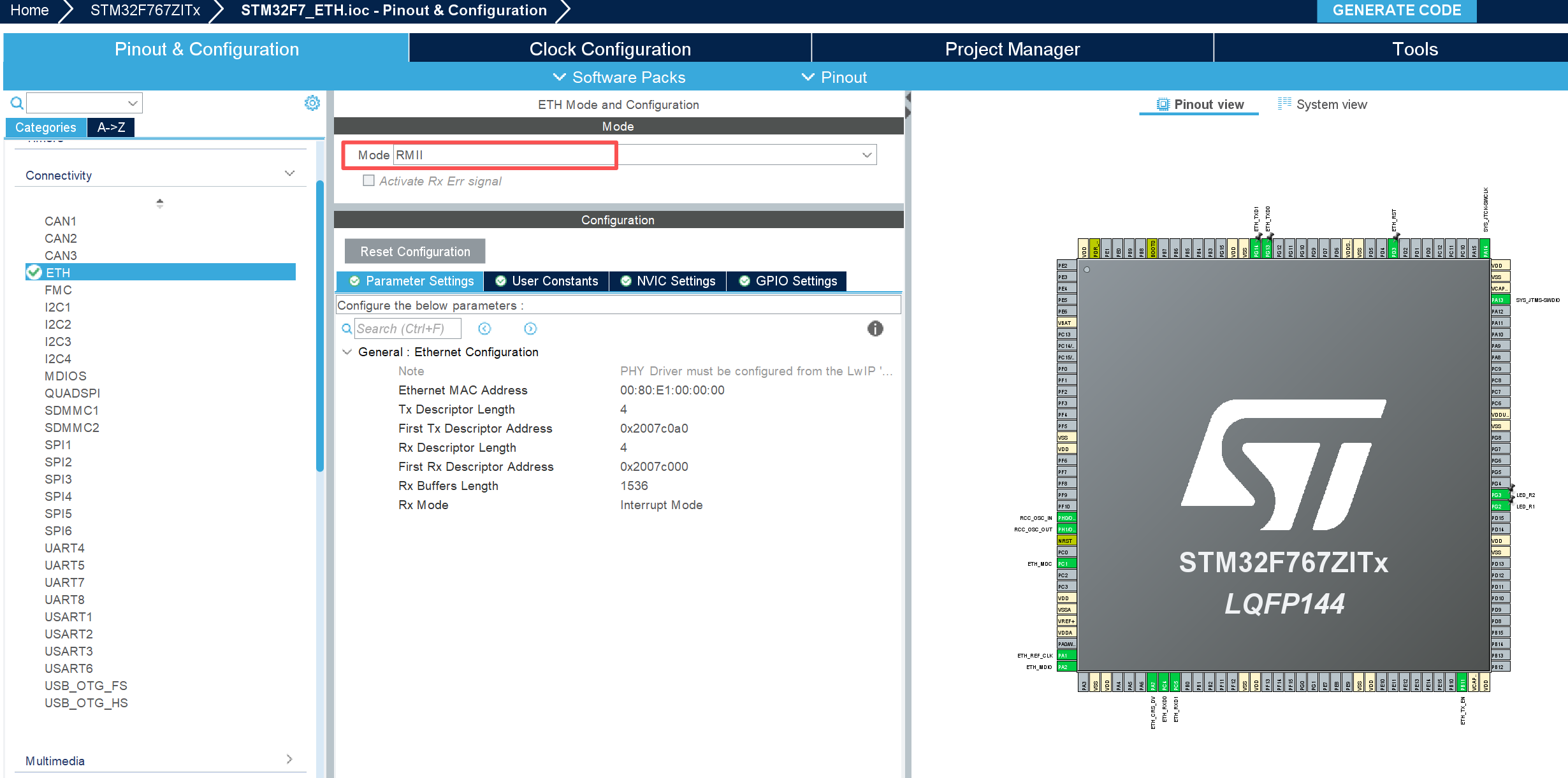The height and width of the screenshot is (778, 1568).
Task: Select USB_OTG_HS peripheral
Action: click(x=86, y=703)
